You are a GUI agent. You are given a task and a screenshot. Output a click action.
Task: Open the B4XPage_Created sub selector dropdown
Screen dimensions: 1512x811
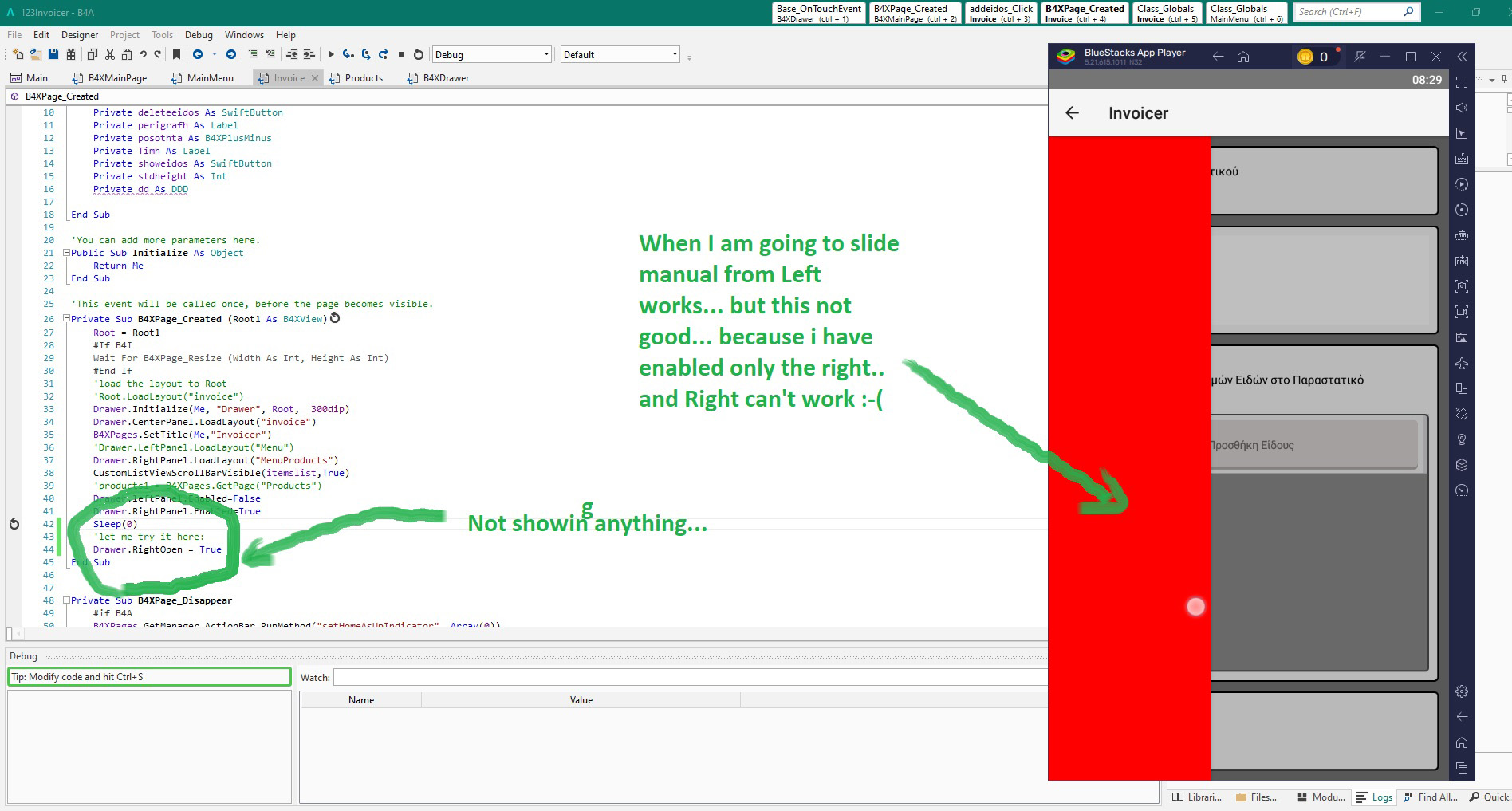pos(526,96)
